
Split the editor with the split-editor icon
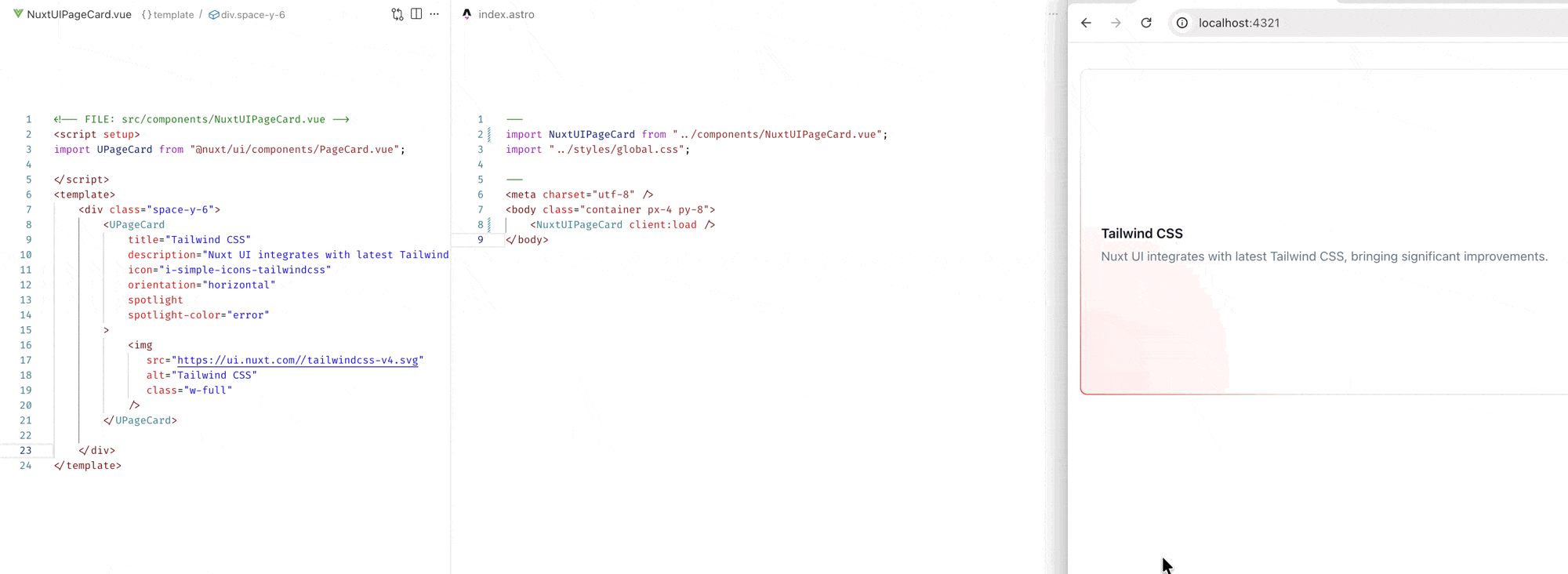pyautogui.click(x=416, y=14)
